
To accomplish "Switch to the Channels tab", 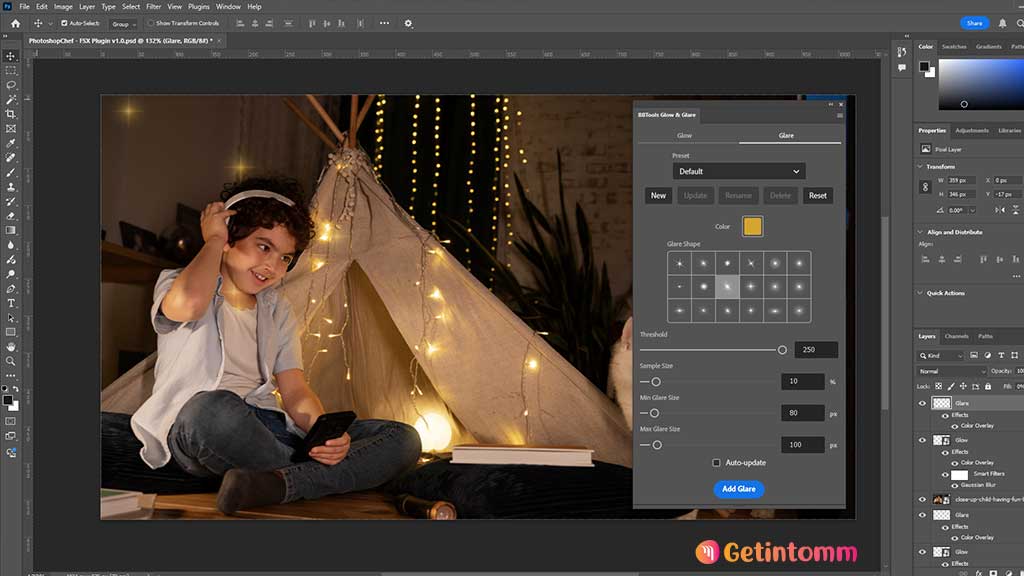I will 956,336.
